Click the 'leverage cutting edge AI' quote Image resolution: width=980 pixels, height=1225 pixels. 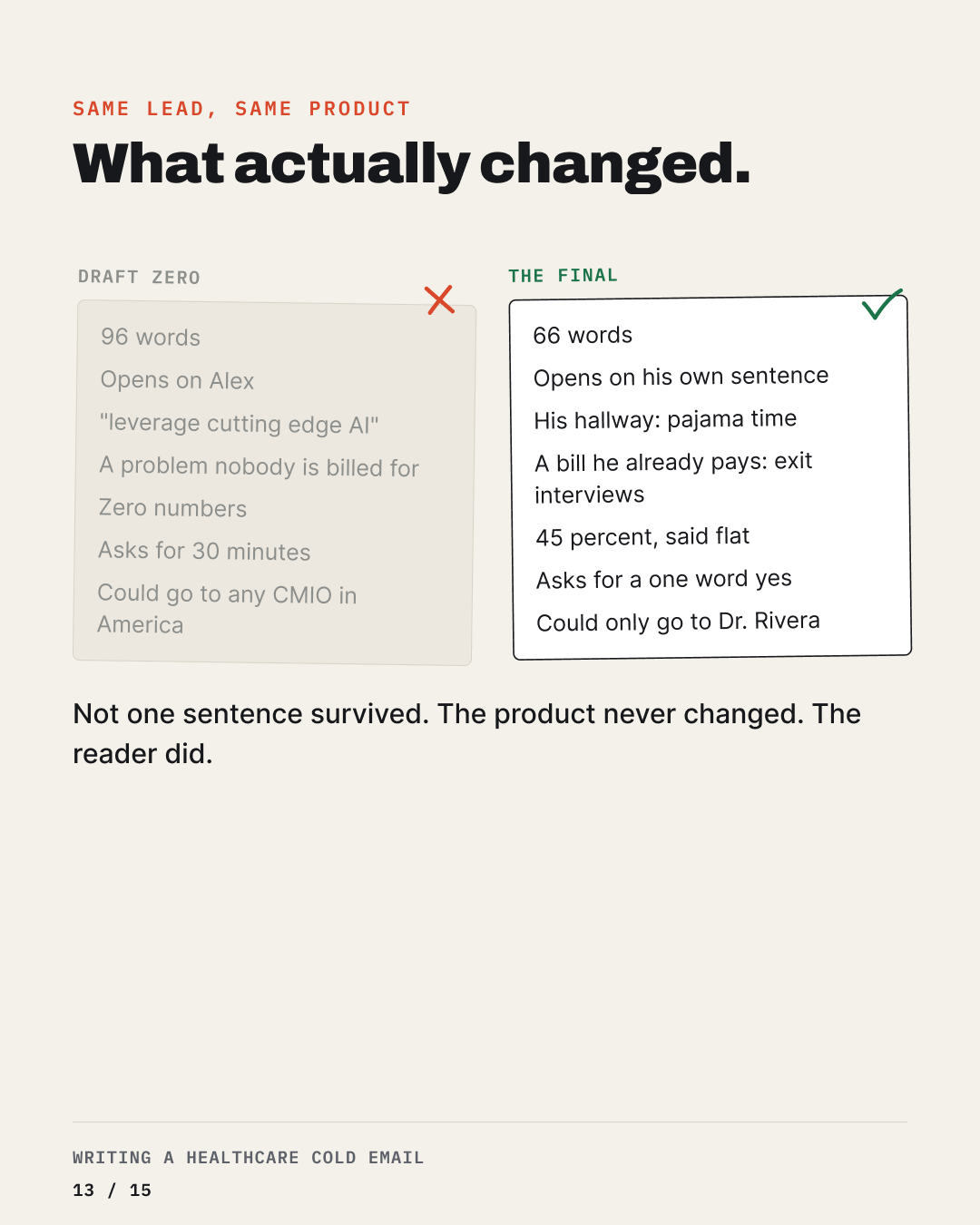[239, 424]
